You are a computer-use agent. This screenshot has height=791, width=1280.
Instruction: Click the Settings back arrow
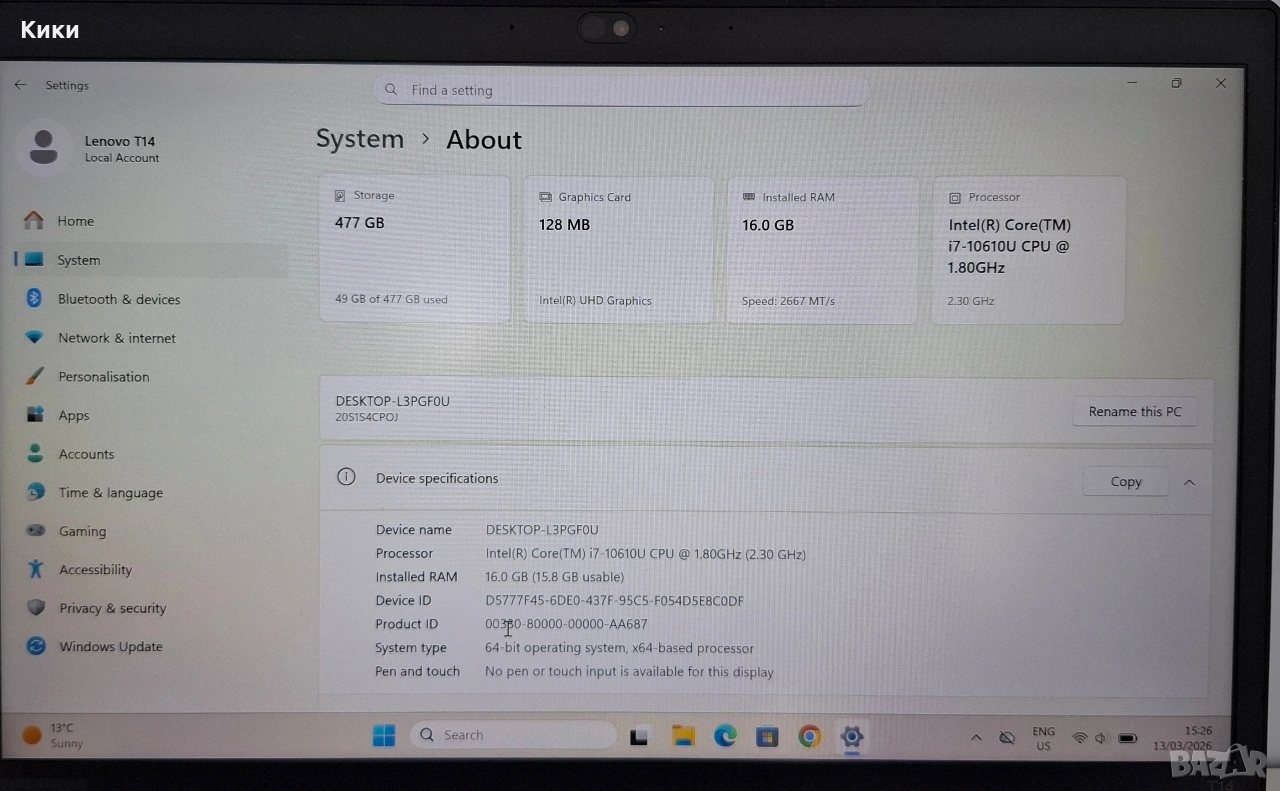[20, 85]
